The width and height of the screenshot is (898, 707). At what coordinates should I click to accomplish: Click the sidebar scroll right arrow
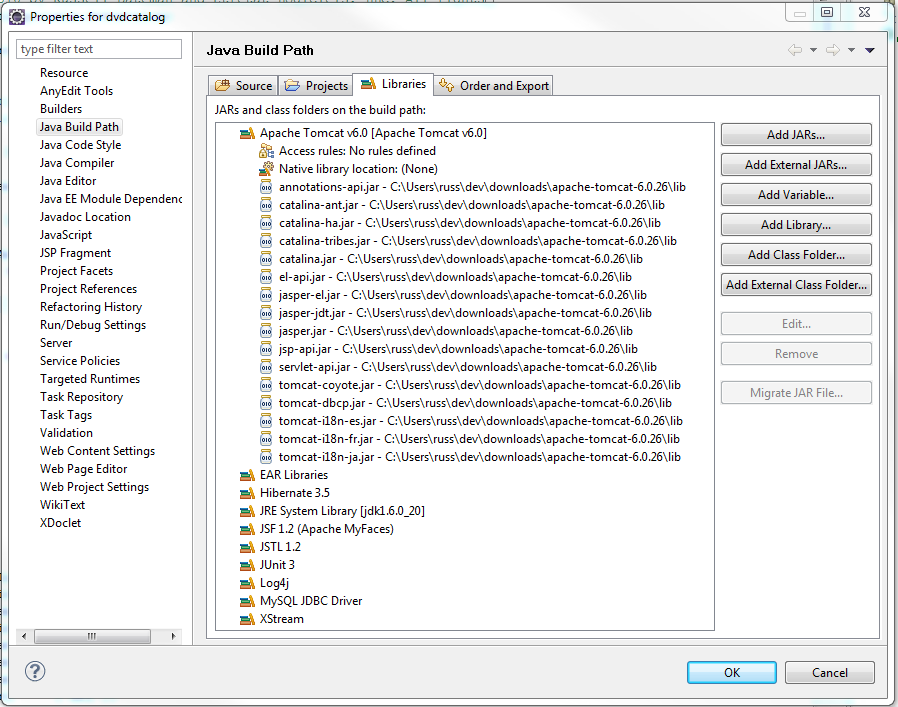click(174, 637)
